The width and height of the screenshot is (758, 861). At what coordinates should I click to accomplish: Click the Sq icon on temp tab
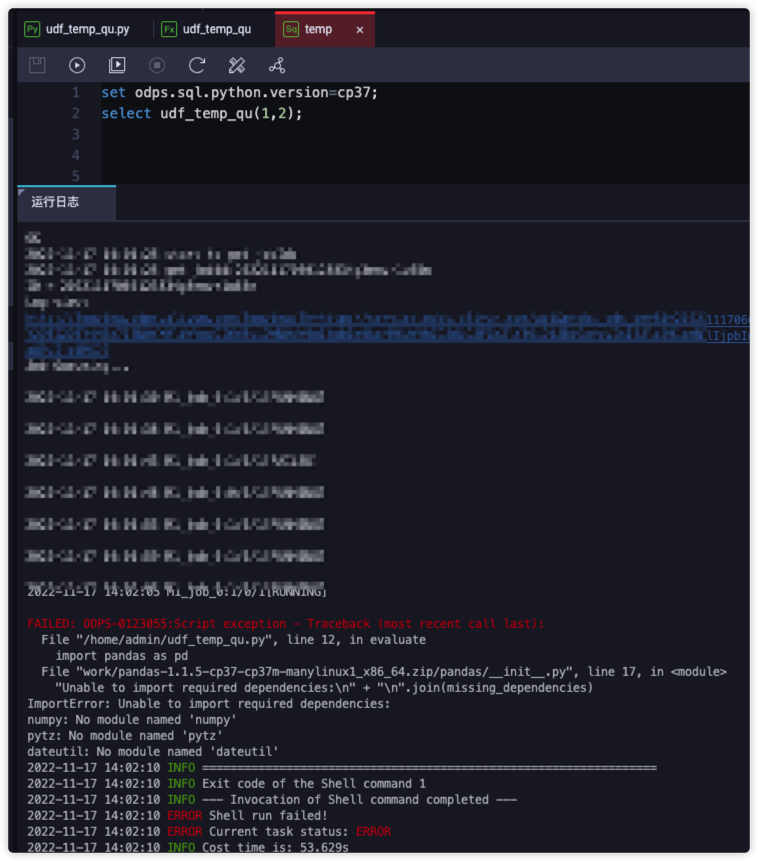click(x=291, y=29)
